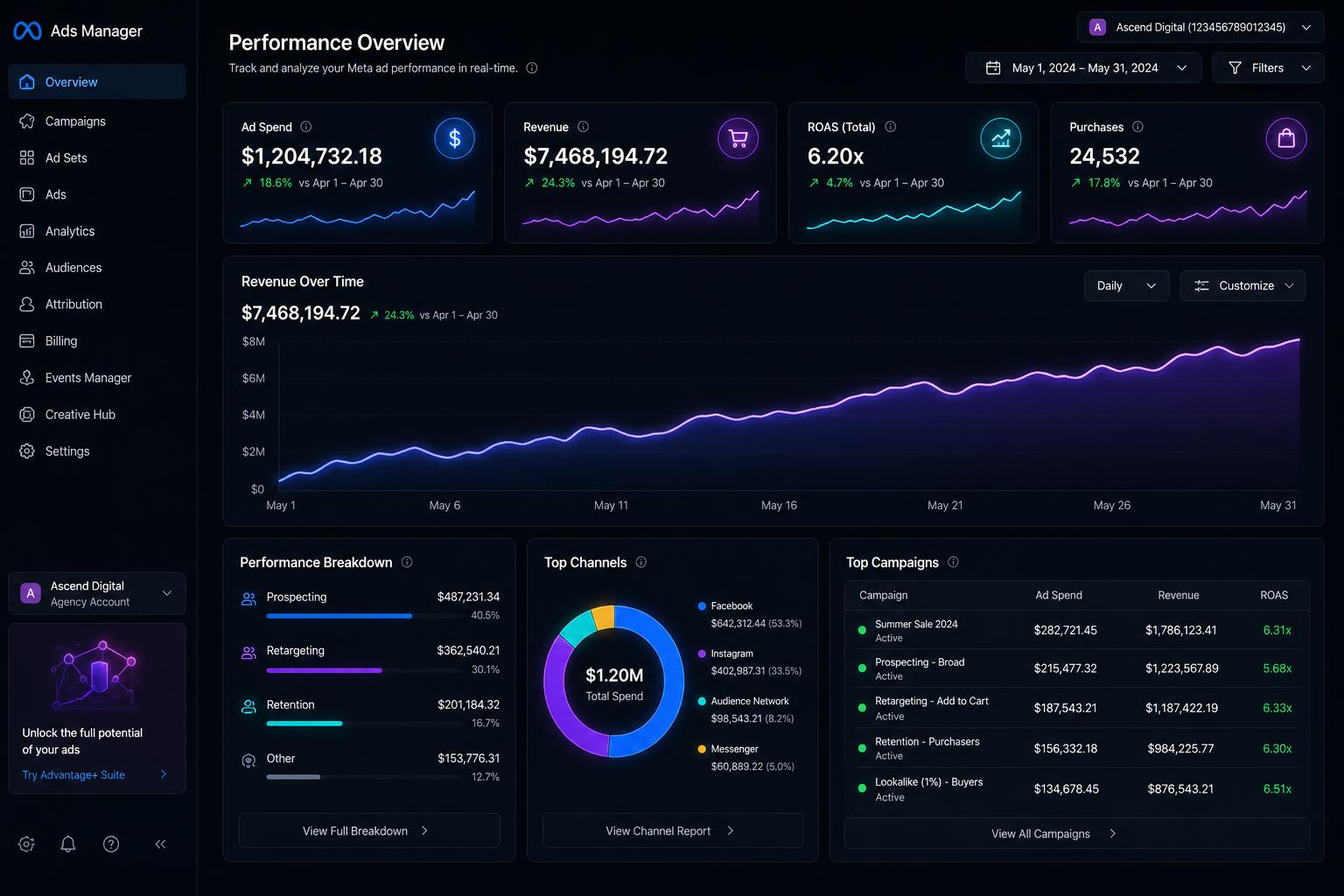This screenshot has height=896, width=1344.
Task: Click info icon next to ROAS (Total)
Action: tap(891, 127)
